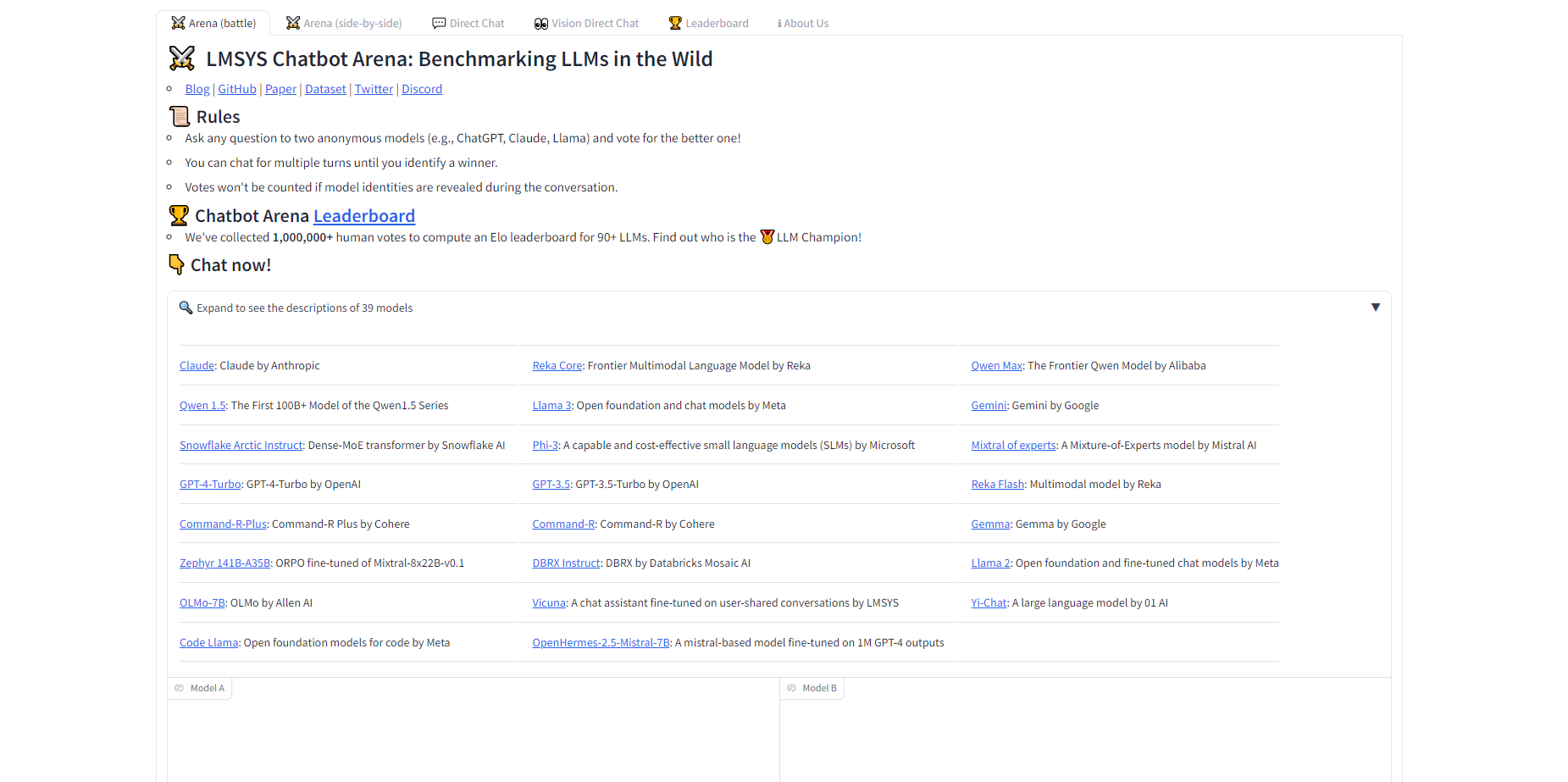Open the Command-R-Plus model link

tap(223, 524)
